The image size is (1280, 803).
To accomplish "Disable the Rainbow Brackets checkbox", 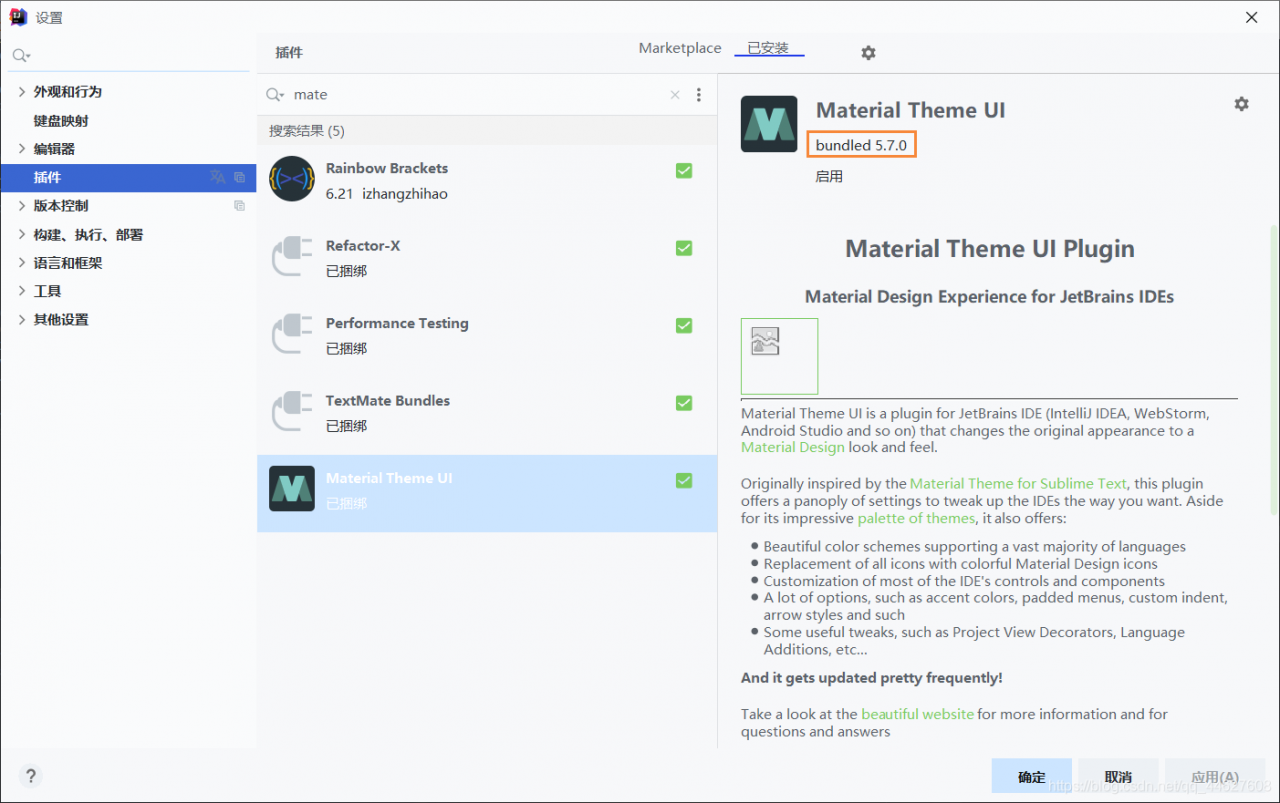I will [x=684, y=171].
